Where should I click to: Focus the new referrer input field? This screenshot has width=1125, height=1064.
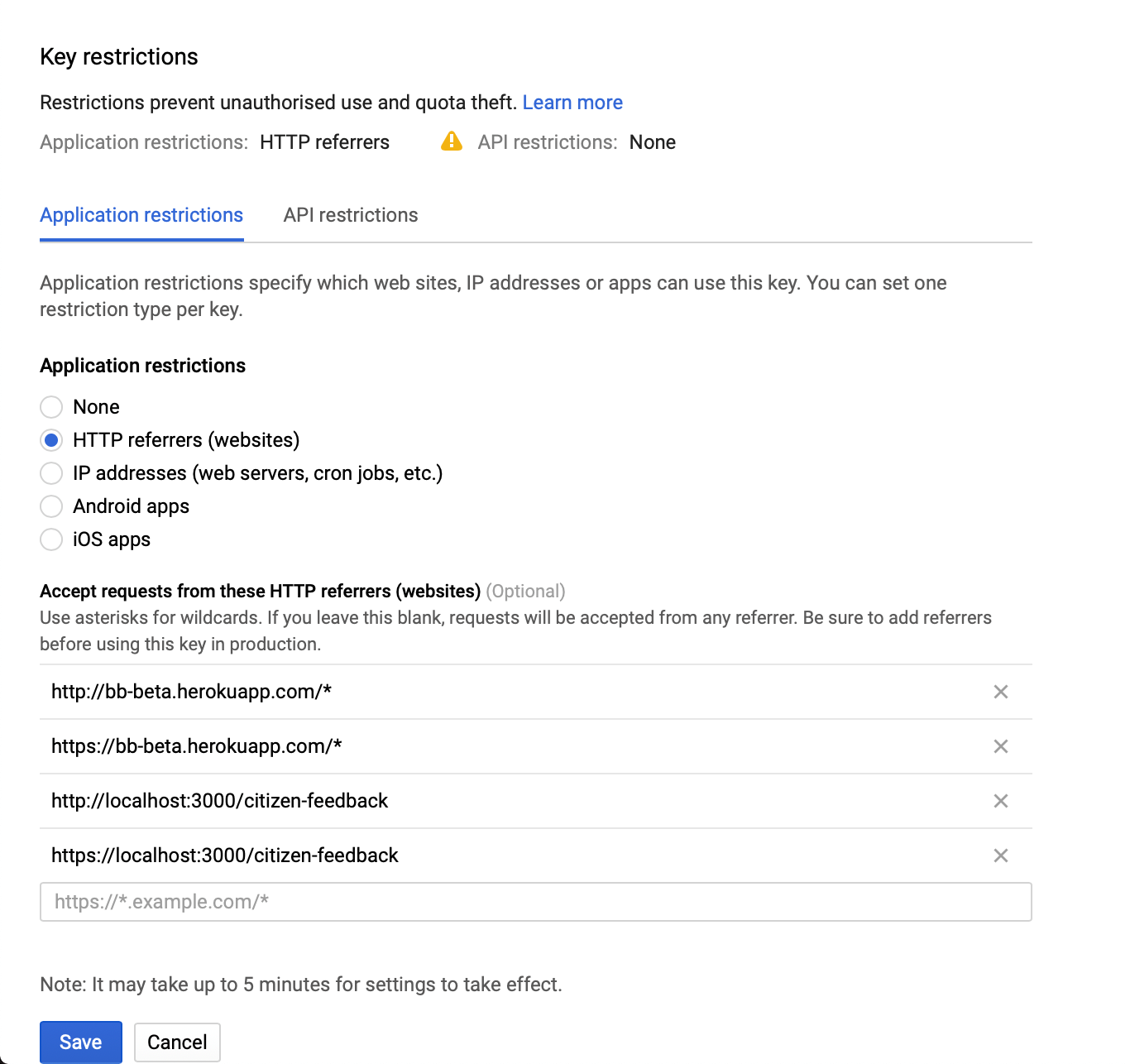[x=535, y=902]
